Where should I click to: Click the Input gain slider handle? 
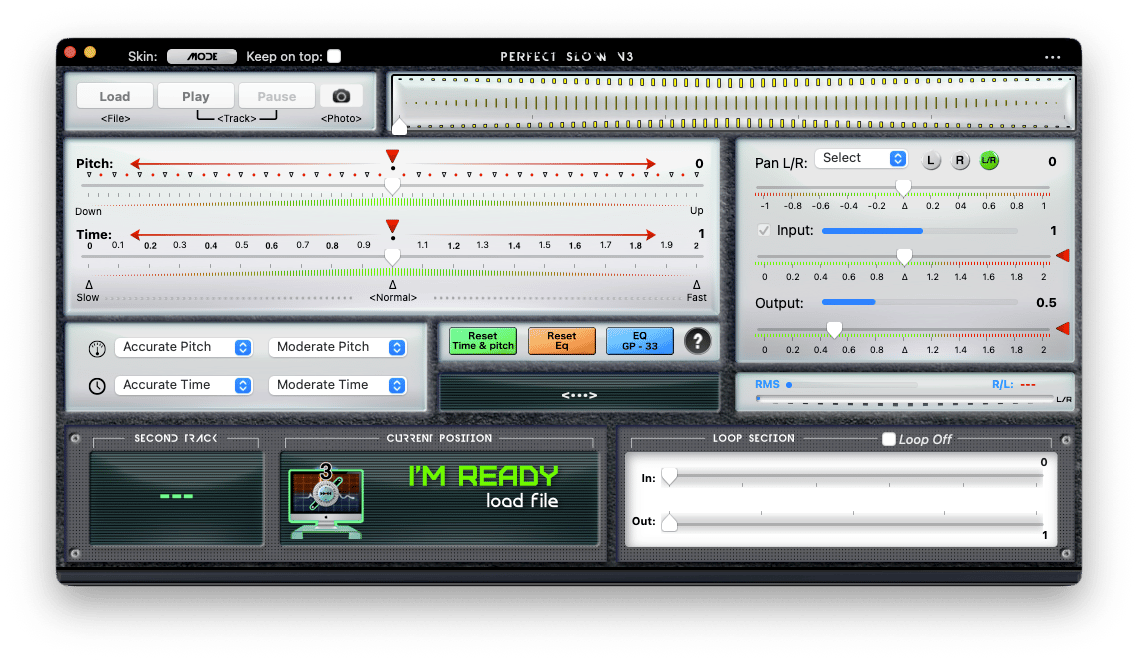coord(904,257)
